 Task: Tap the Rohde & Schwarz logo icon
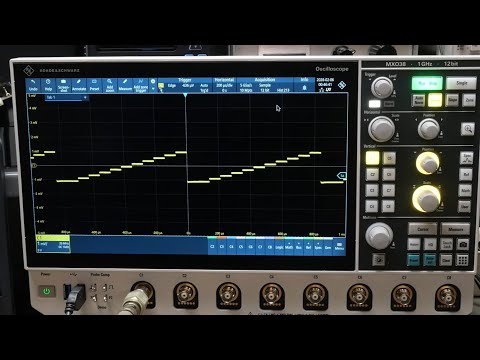pos(342,85)
